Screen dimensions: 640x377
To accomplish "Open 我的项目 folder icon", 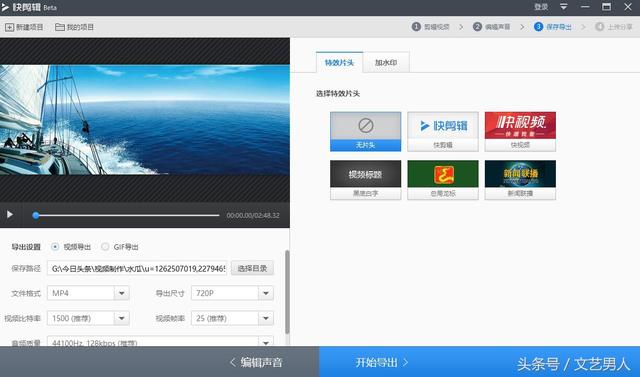I will tap(60, 27).
